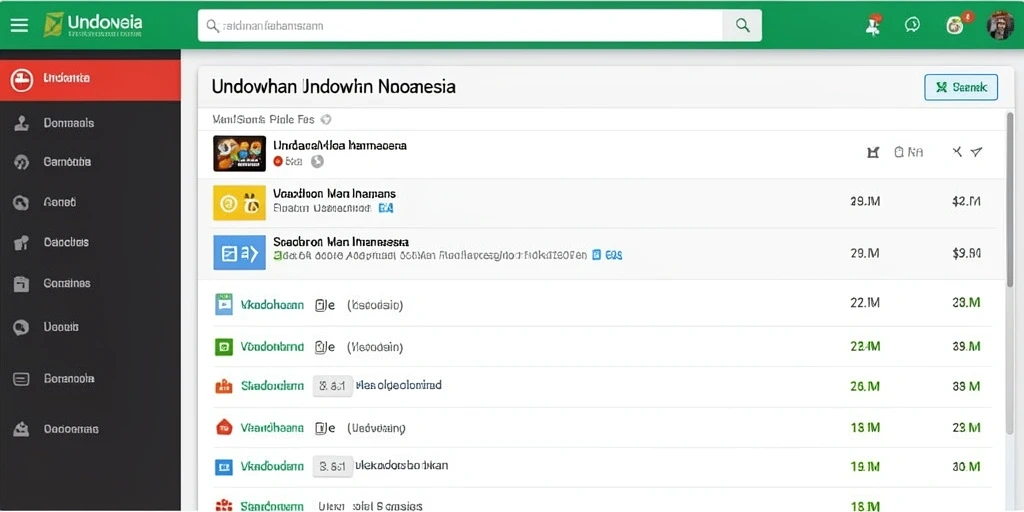Select the Soaobron Man Inanesia row title

[341, 242]
